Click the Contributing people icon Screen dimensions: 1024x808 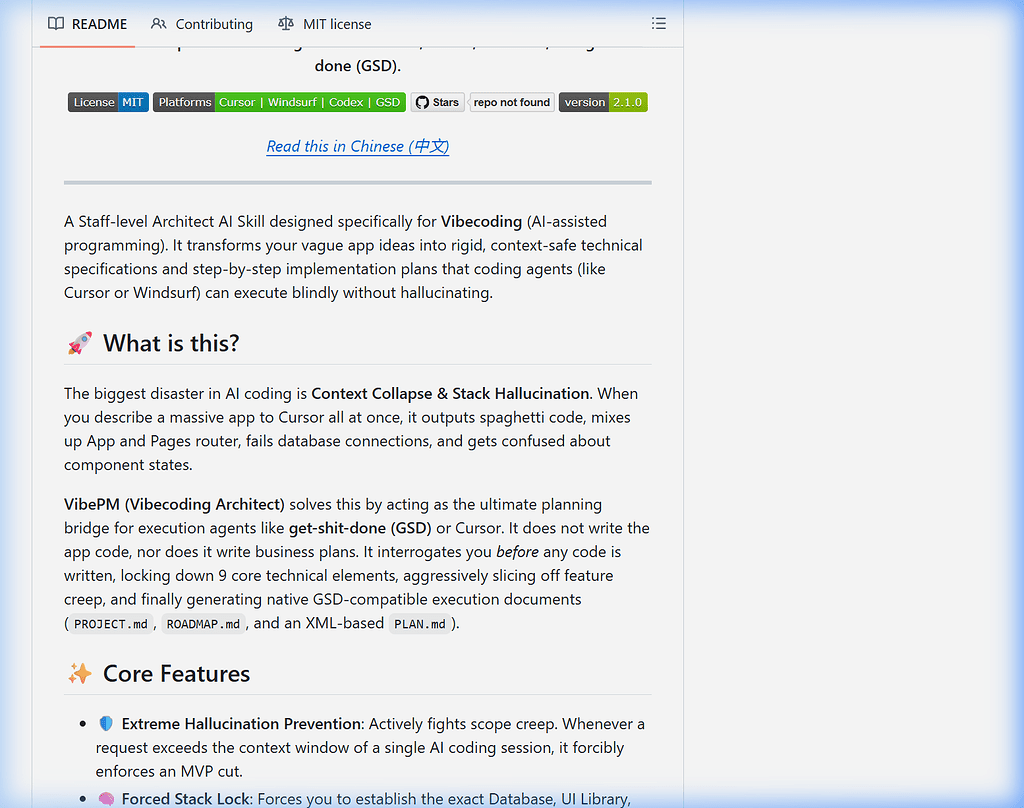coord(158,24)
